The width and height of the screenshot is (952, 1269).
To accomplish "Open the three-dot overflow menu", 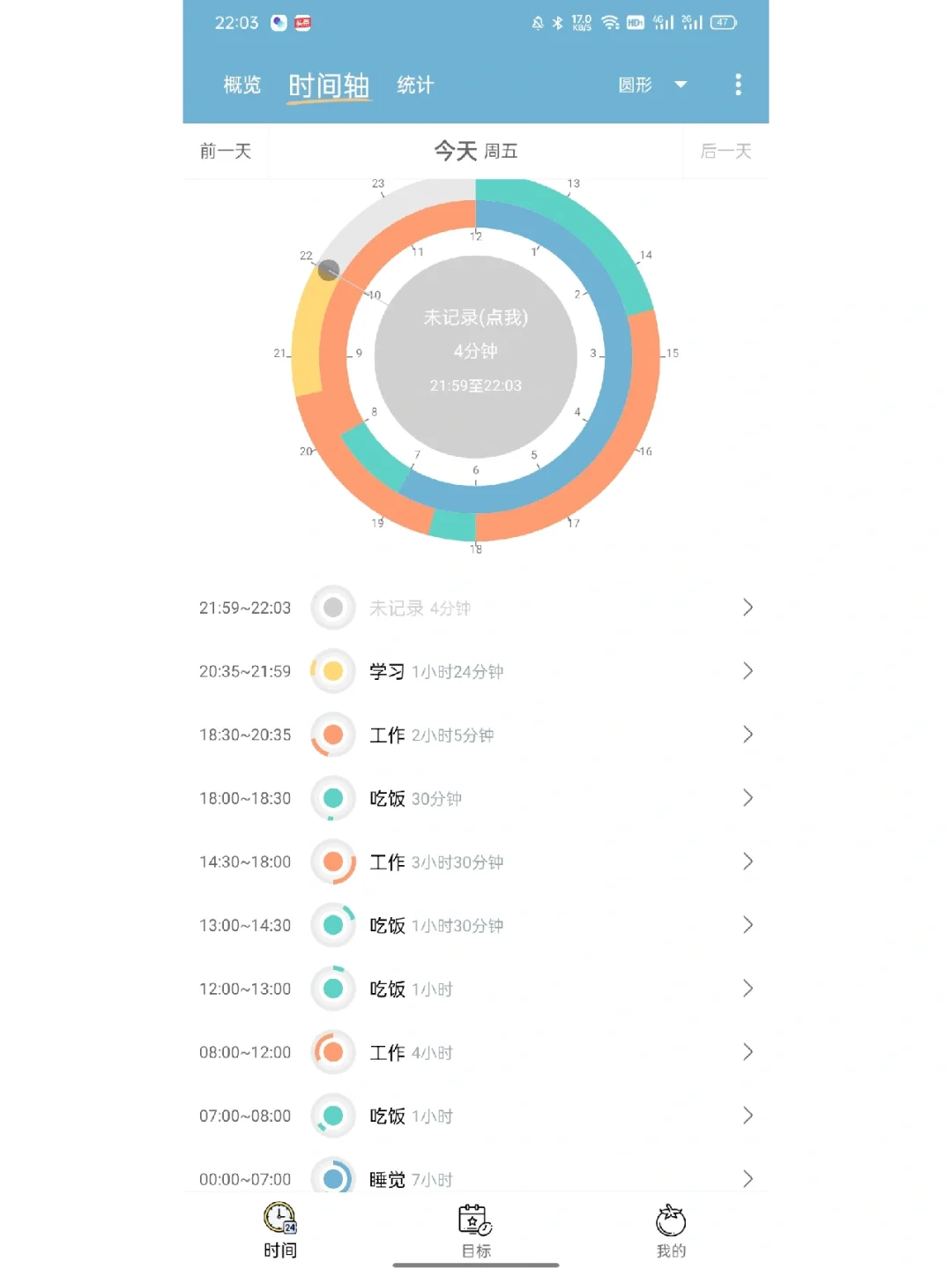I will (738, 85).
